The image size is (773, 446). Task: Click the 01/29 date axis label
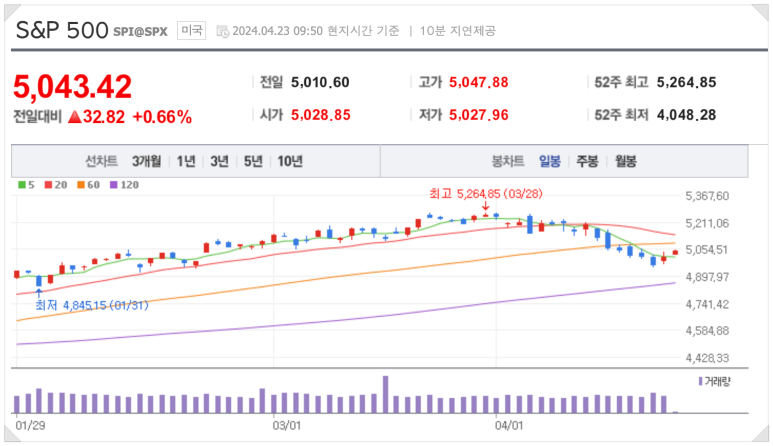(30, 425)
